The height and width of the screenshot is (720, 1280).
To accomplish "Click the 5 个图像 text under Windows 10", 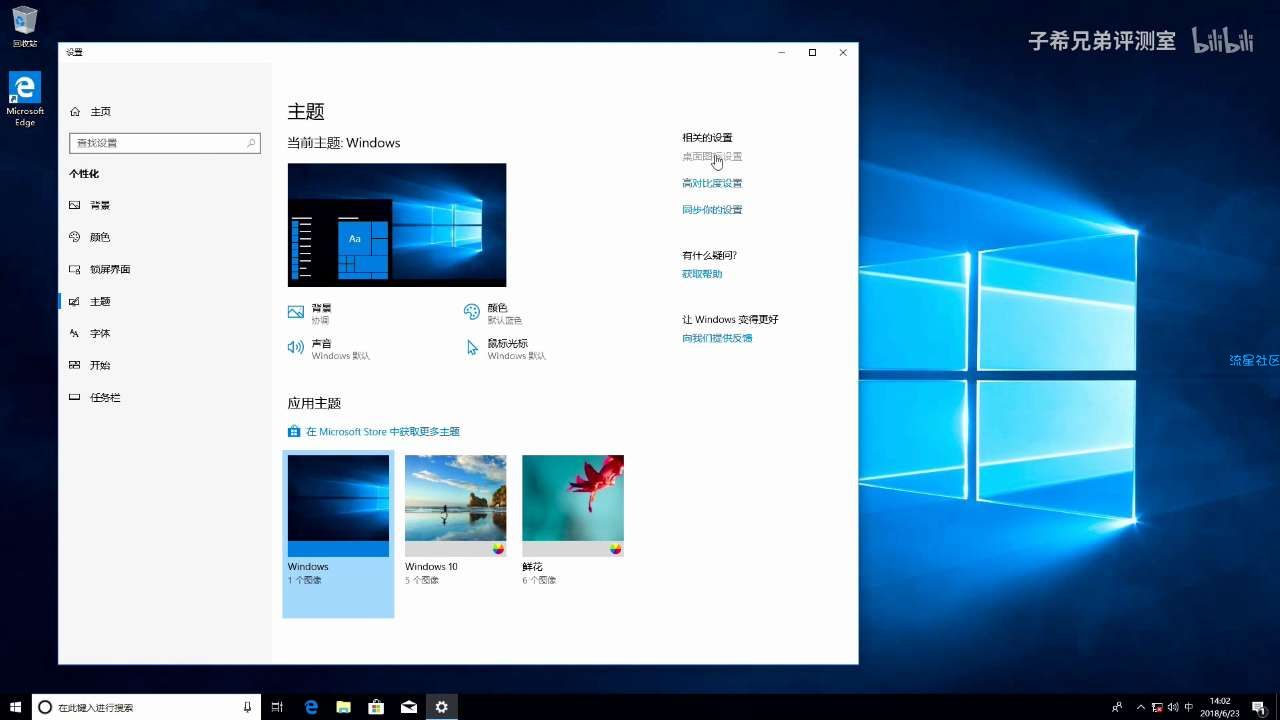I will 421,580.
